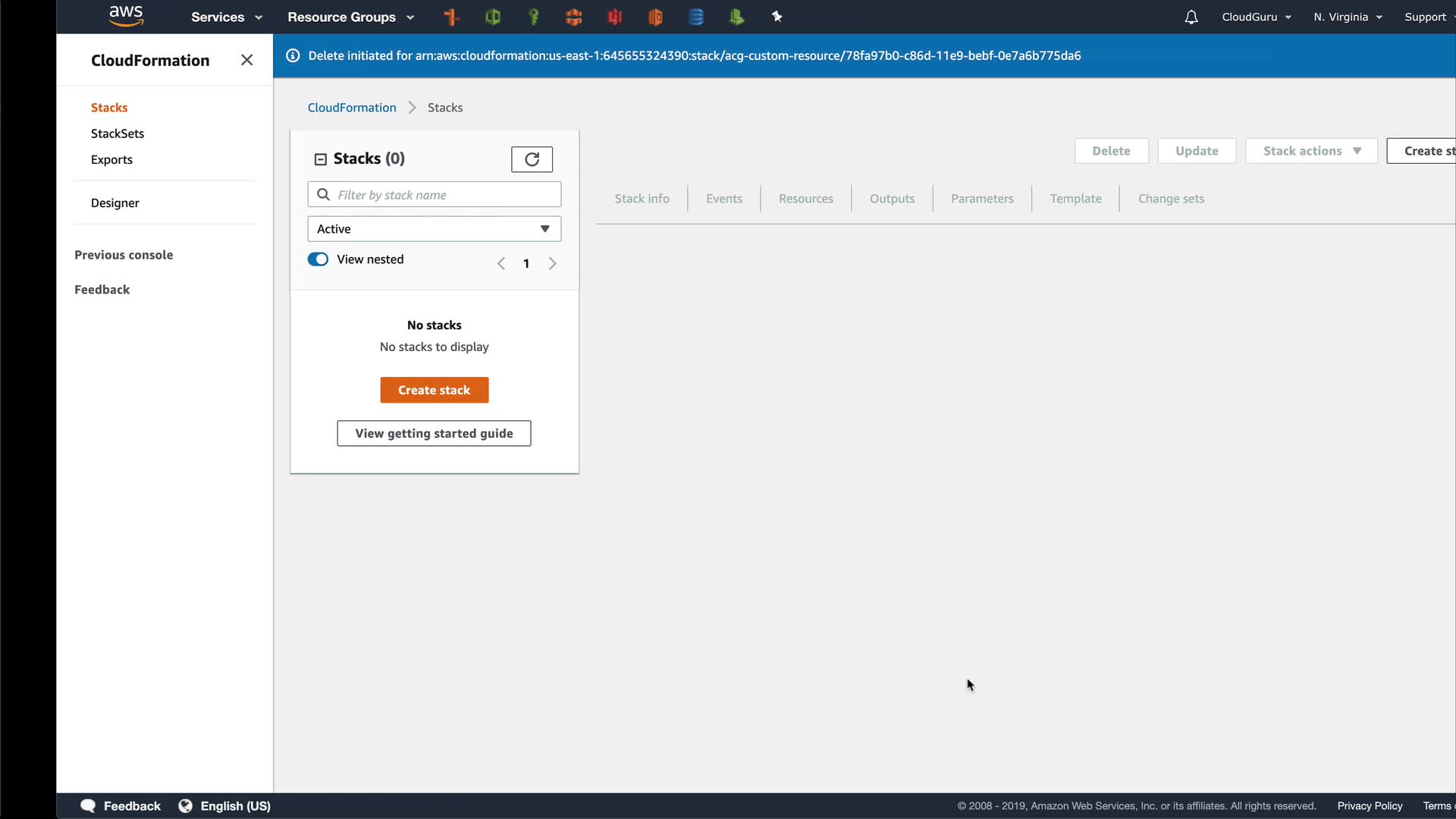Open the Services menu
The image size is (1456, 819).
coord(226,17)
